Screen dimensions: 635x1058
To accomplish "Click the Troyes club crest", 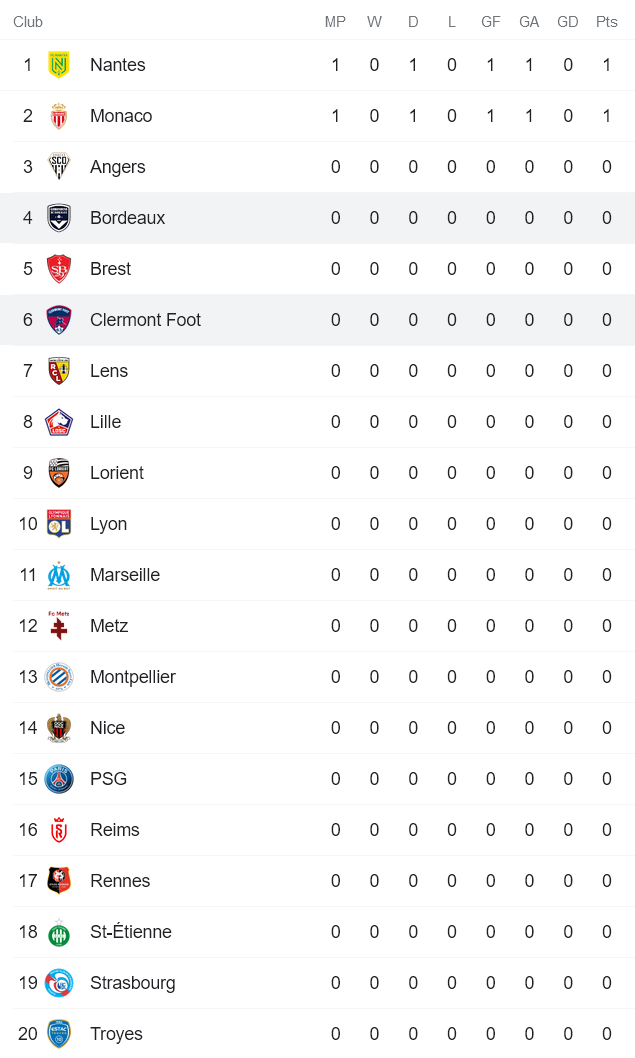I will click(x=59, y=1033).
